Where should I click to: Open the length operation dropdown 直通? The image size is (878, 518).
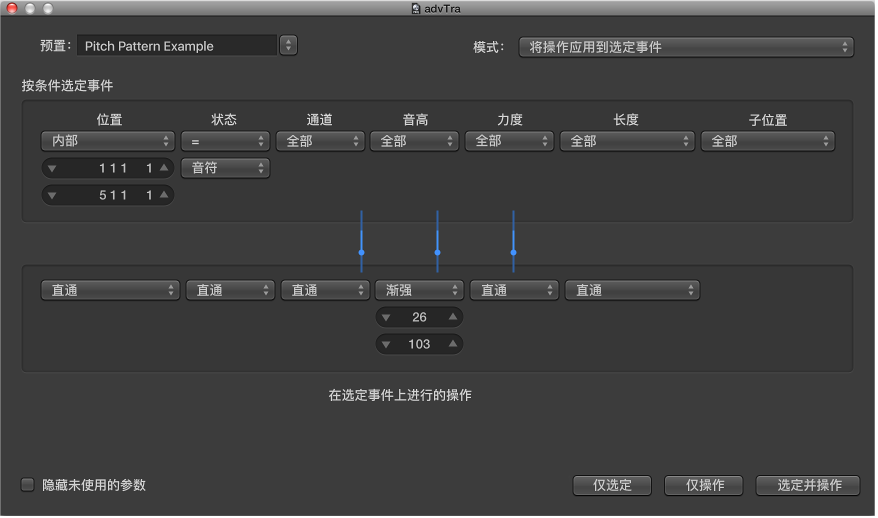pyautogui.click(x=632, y=290)
